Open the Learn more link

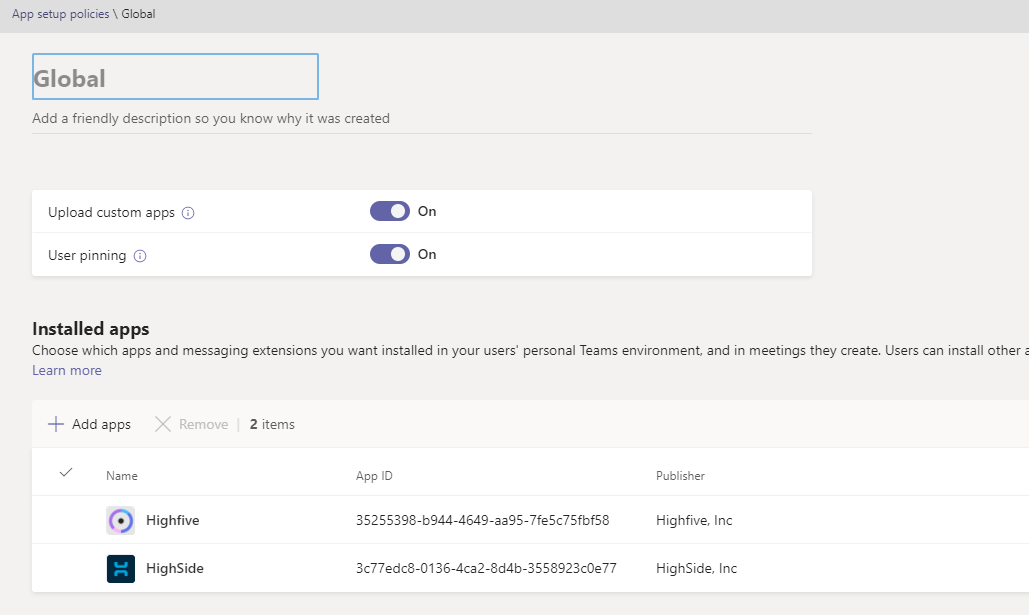click(x=66, y=370)
